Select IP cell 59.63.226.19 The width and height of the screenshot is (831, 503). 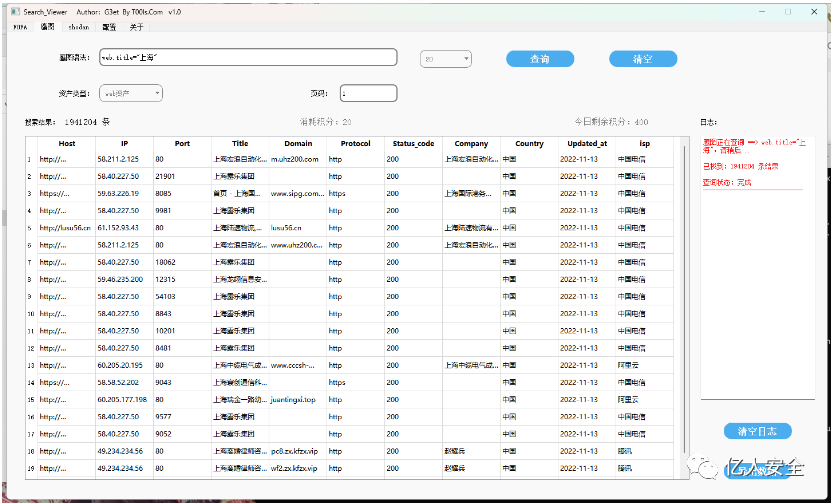tap(125, 193)
